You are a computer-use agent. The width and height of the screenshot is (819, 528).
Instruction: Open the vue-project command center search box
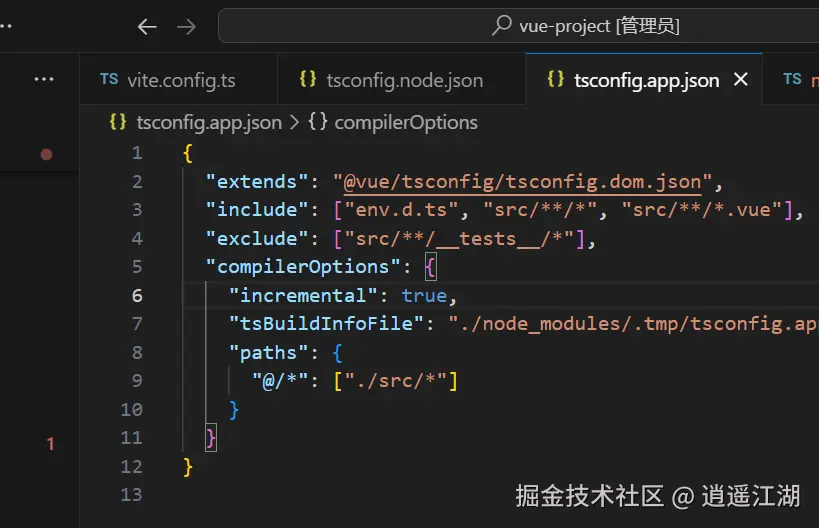click(598, 26)
